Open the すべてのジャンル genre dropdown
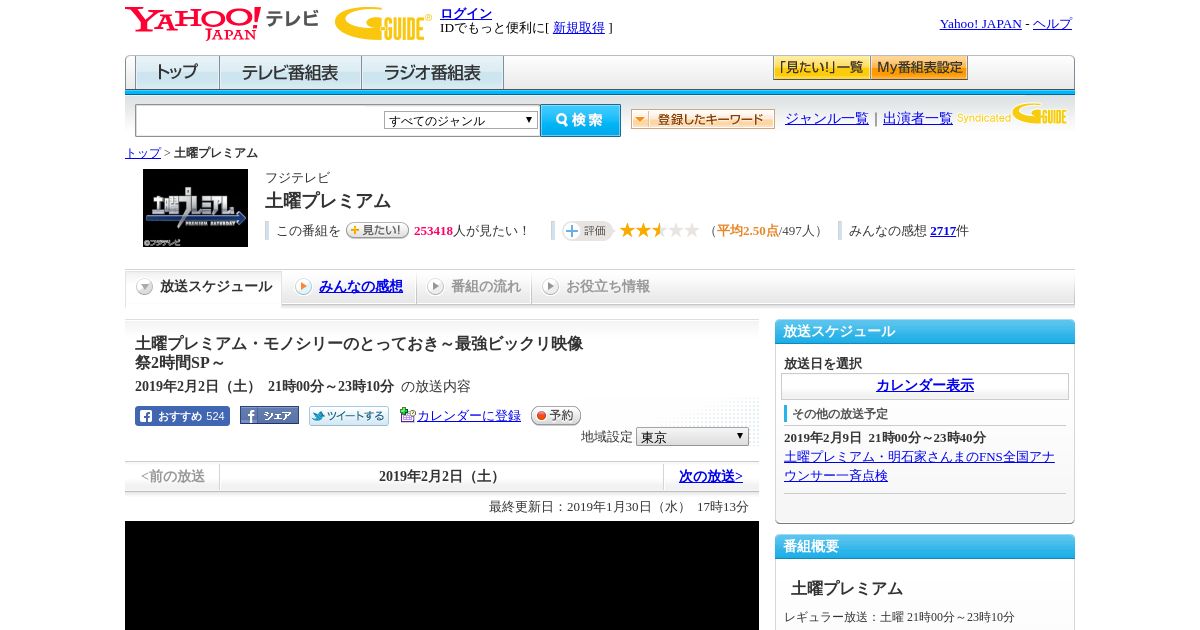 click(x=461, y=120)
